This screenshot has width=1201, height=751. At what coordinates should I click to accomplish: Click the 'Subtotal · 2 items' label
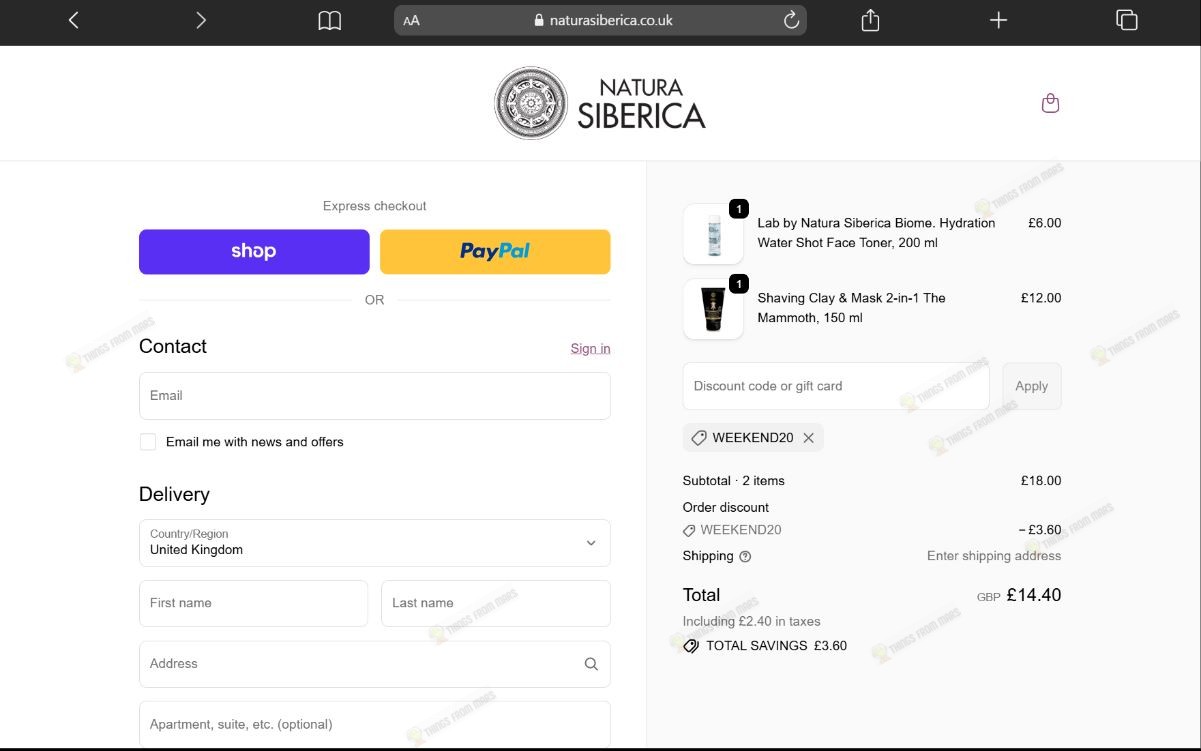[734, 481]
